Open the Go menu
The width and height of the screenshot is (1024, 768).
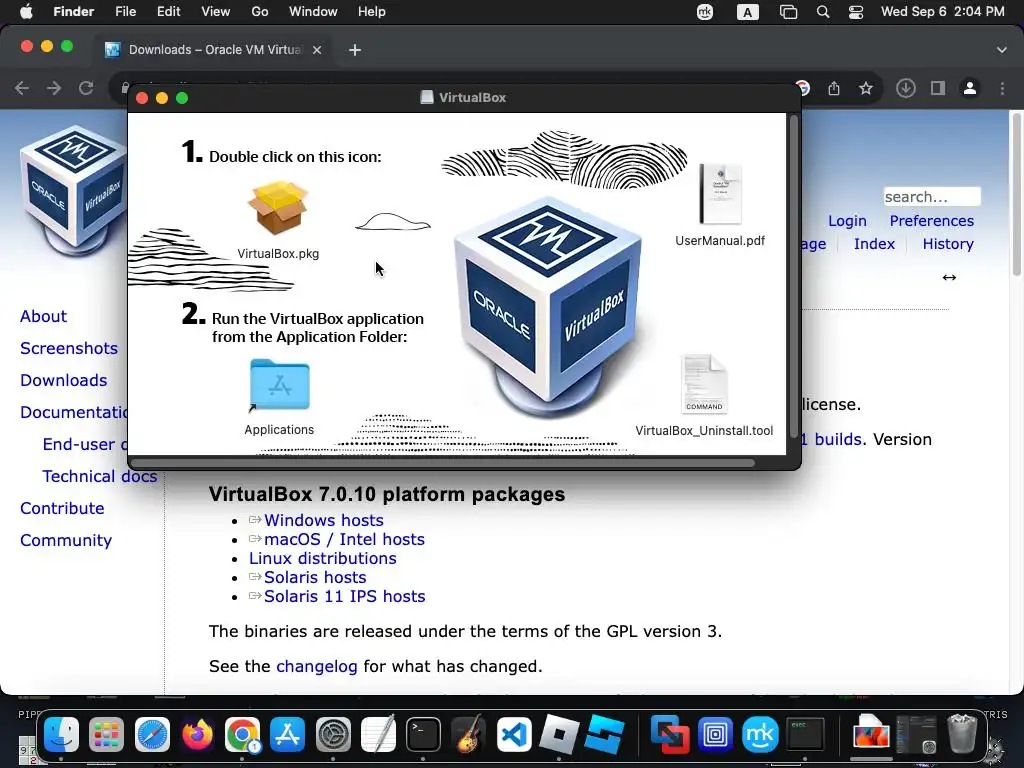pyautogui.click(x=260, y=12)
